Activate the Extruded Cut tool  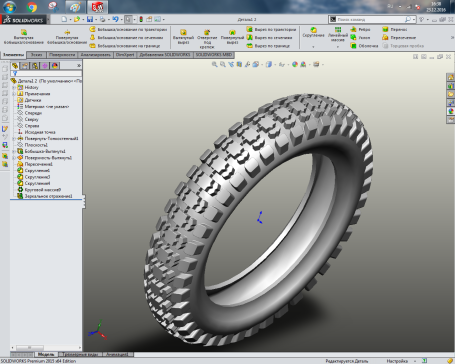point(183,32)
